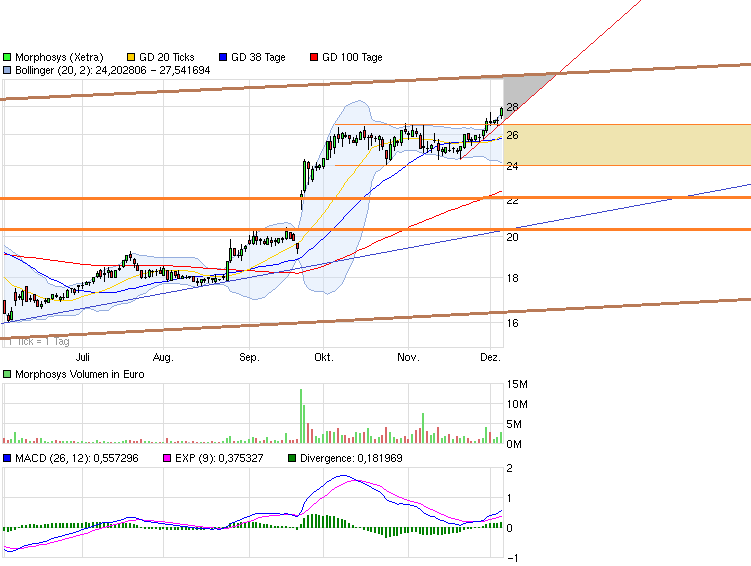Click the 'Okt.' label on the time axis
The width and height of the screenshot is (751, 566).
(x=323, y=357)
